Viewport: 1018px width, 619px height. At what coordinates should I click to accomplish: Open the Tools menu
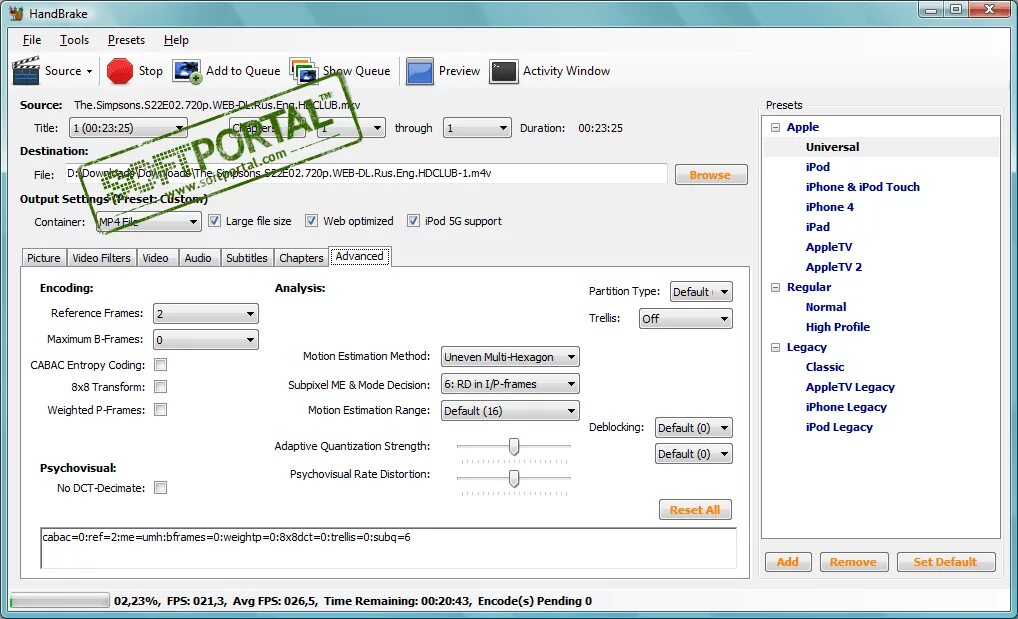point(74,40)
